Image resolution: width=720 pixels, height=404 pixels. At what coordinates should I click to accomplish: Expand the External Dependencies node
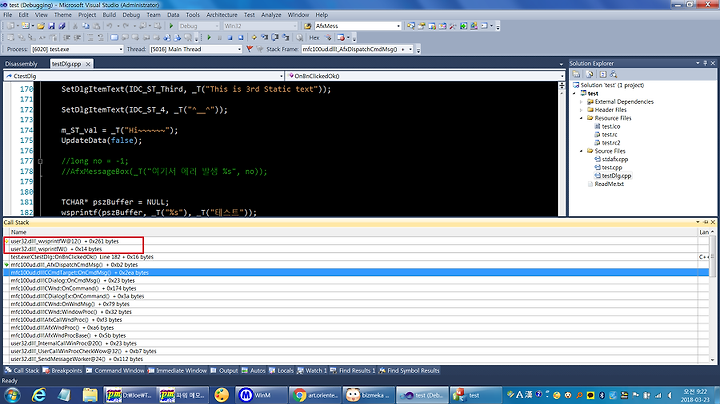[x=581, y=102]
